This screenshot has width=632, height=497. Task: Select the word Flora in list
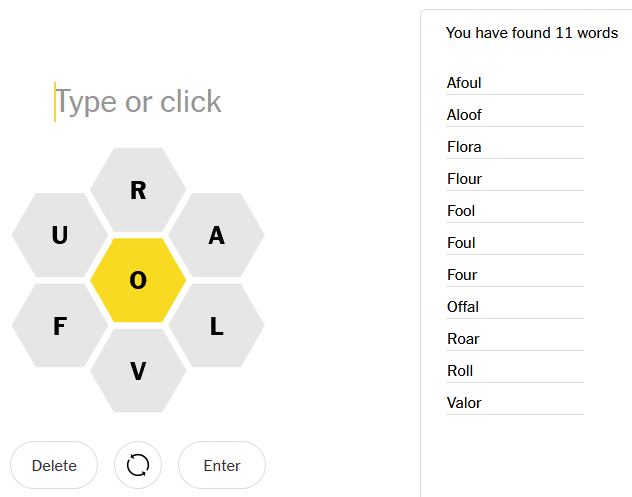[x=464, y=147]
